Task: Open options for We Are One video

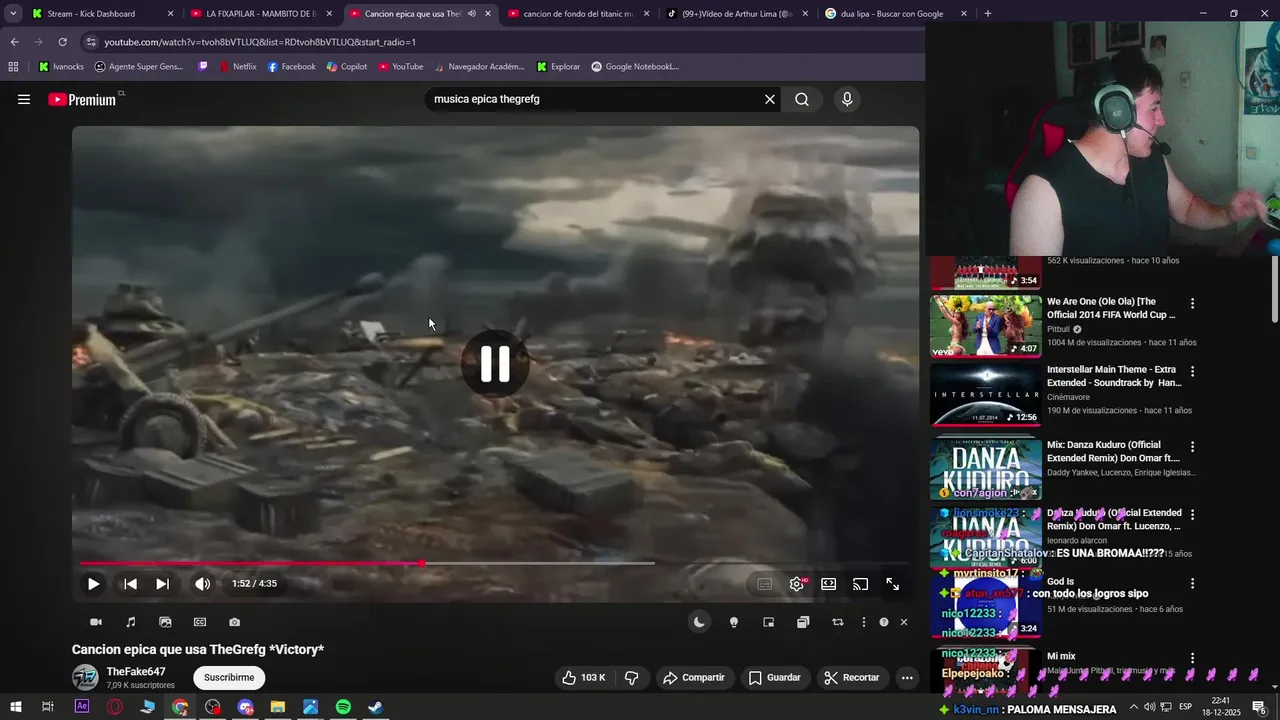Action: point(1192,303)
